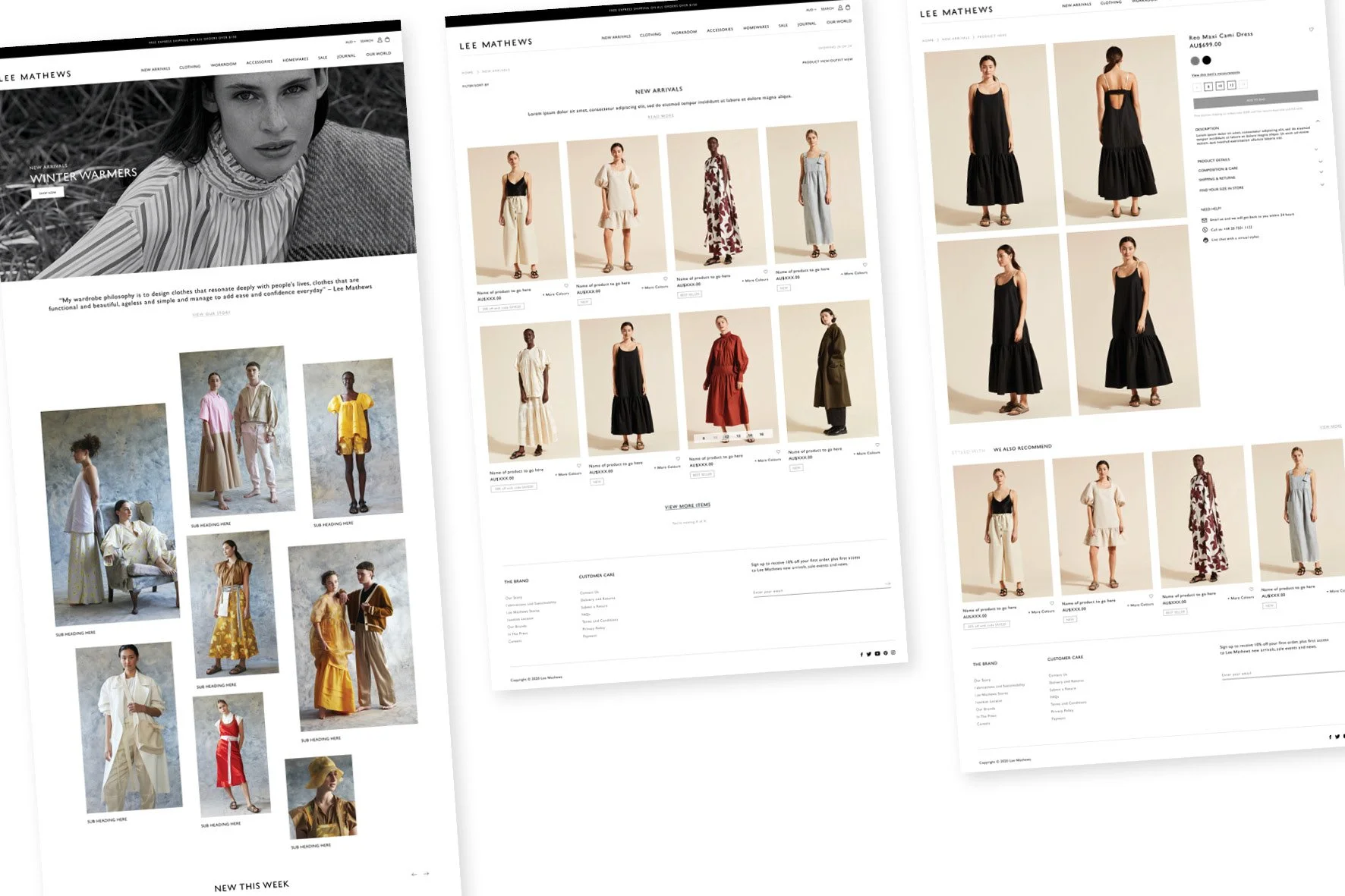
Task: Open New Arrivals menu on homepage mockup
Action: coord(156,69)
